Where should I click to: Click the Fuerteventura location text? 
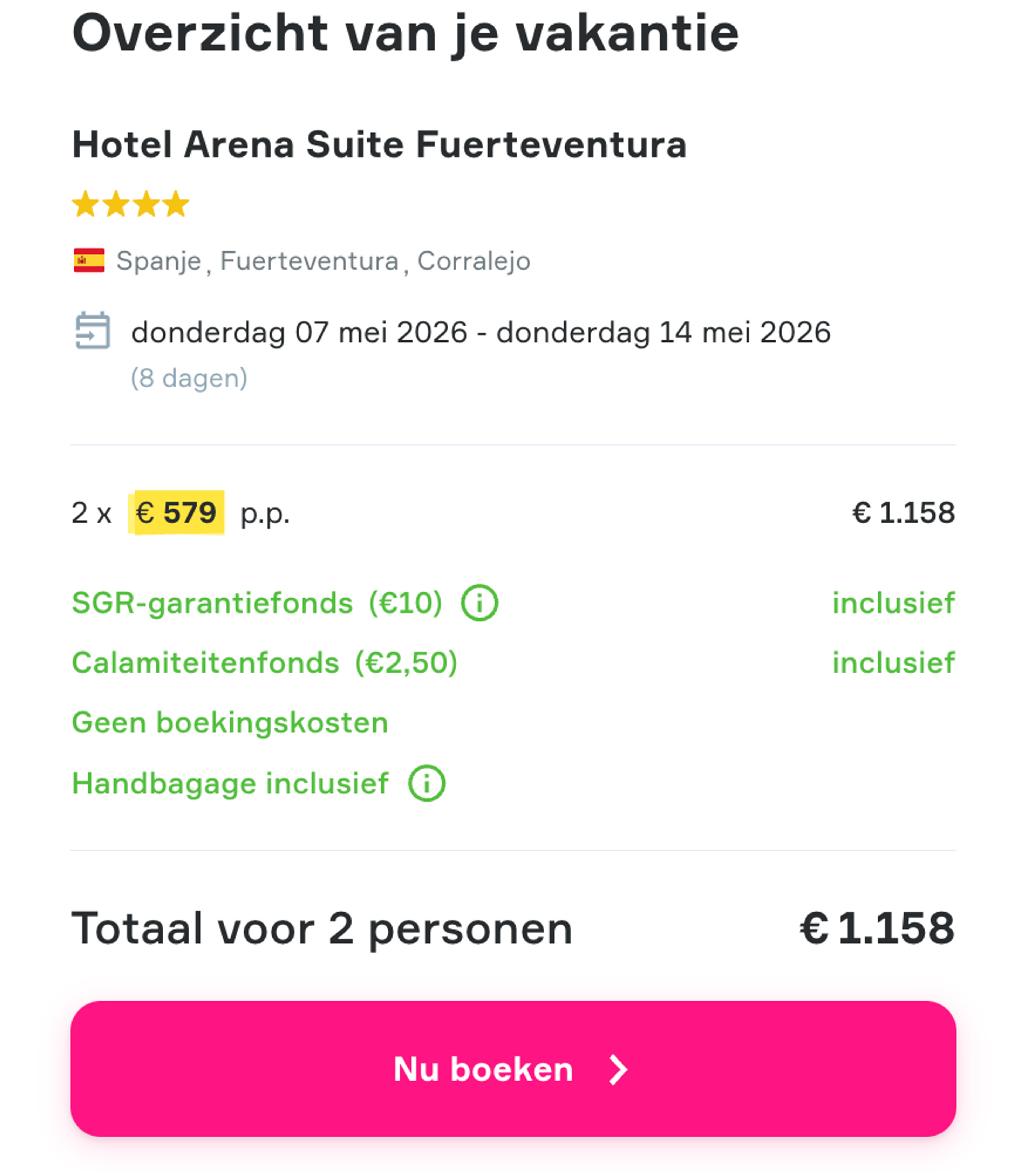click(x=308, y=261)
